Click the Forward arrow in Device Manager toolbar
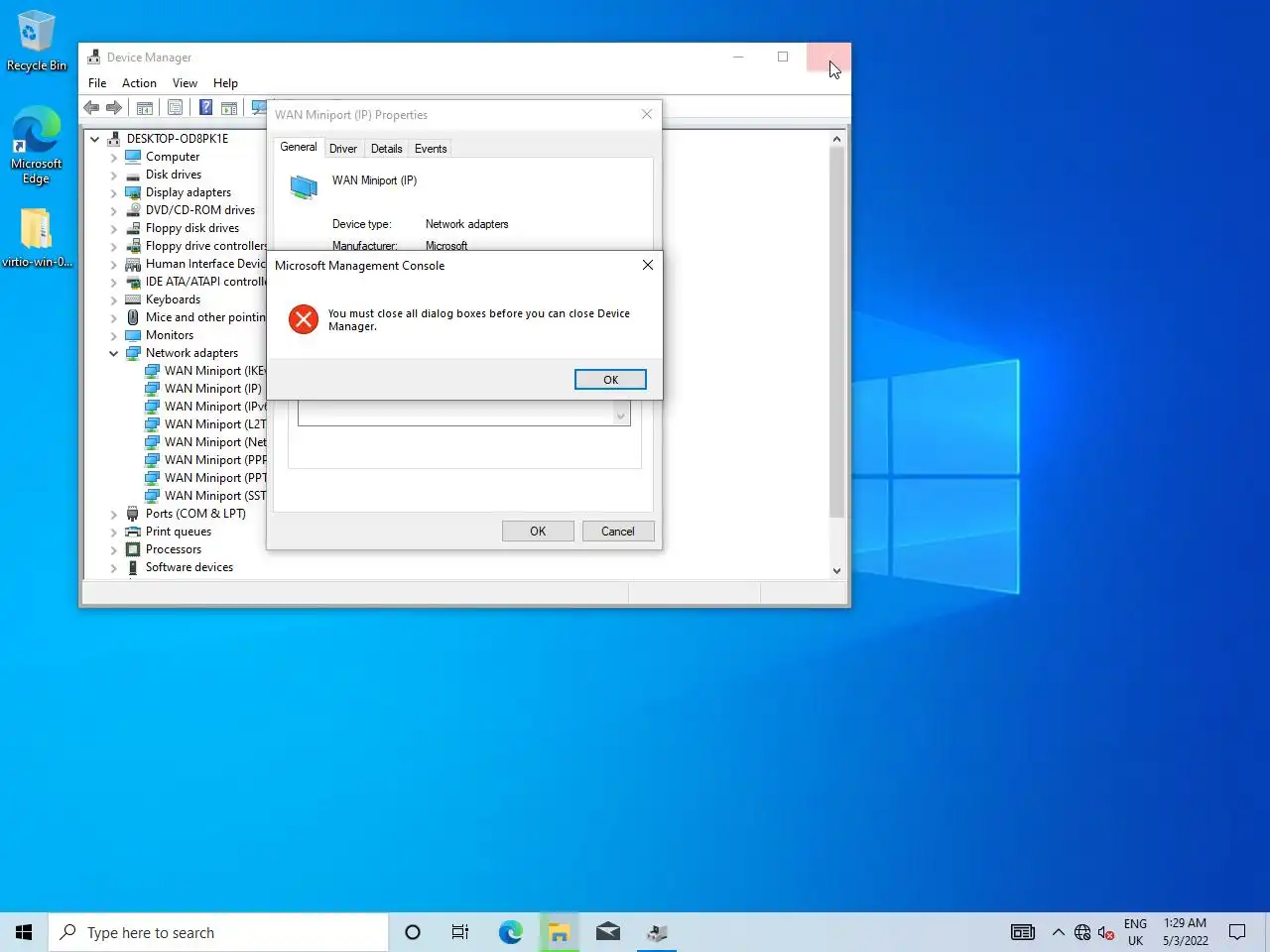This screenshot has height=952, width=1270. 114,108
